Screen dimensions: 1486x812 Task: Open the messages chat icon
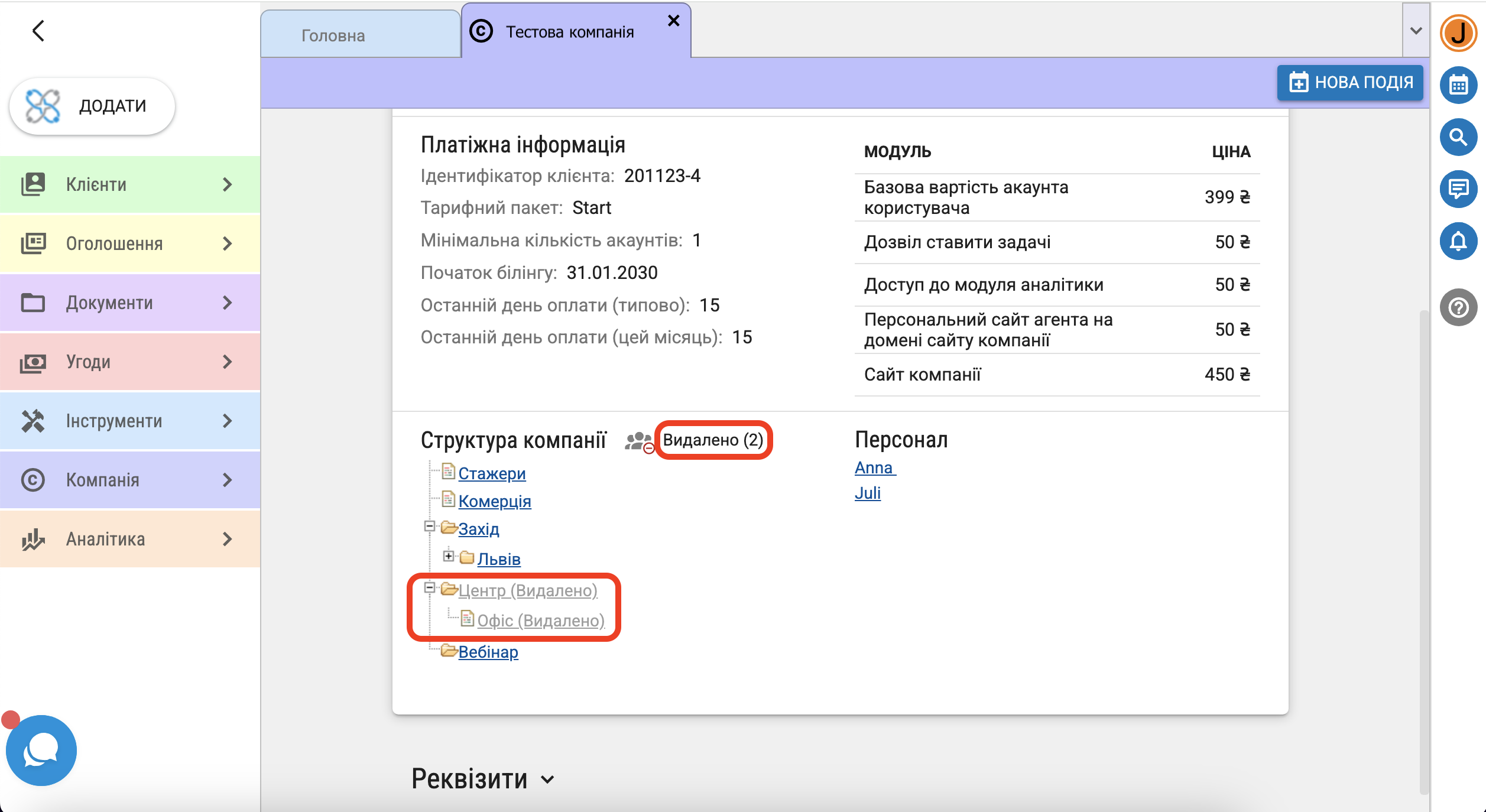coord(1458,189)
